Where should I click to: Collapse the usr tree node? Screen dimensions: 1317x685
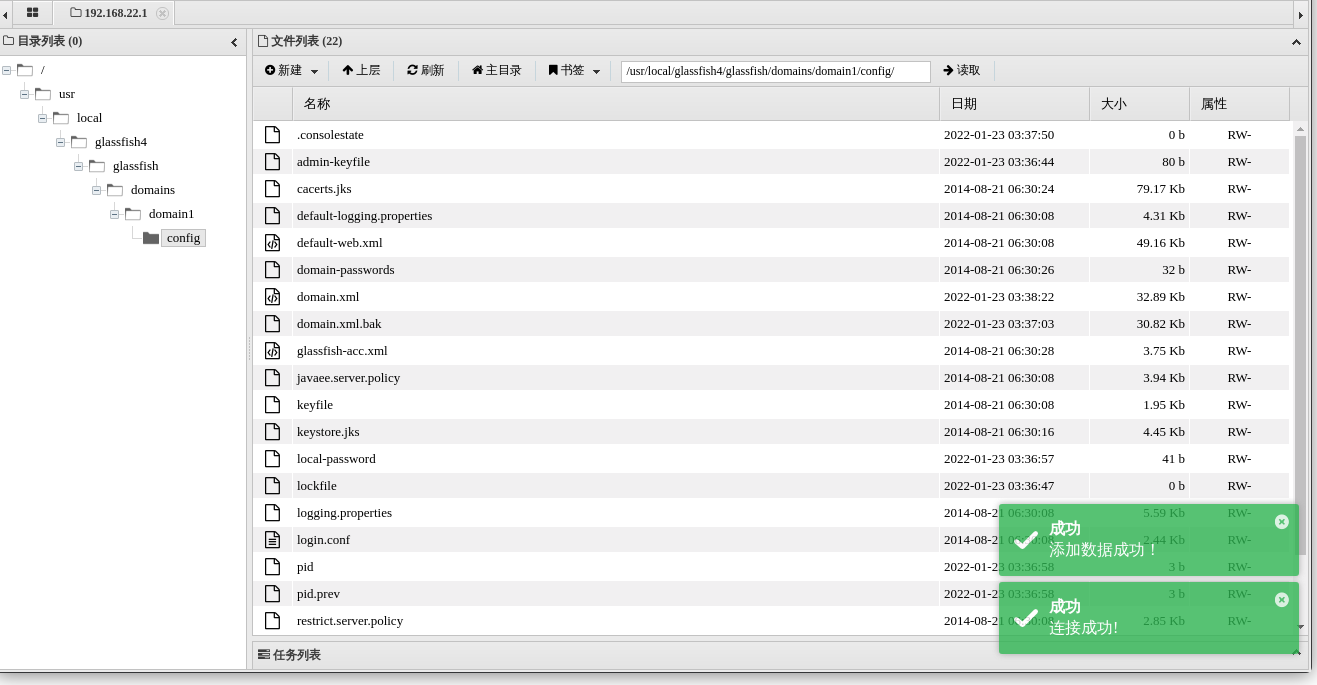(25, 94)
